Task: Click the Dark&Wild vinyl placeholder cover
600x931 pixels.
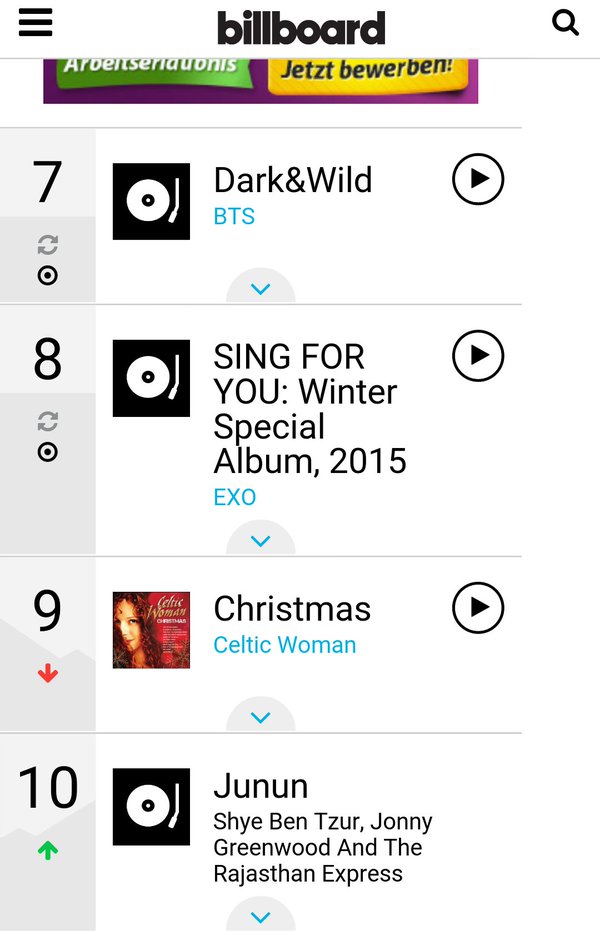Action: pyautogui.click(x=151, y=201)
